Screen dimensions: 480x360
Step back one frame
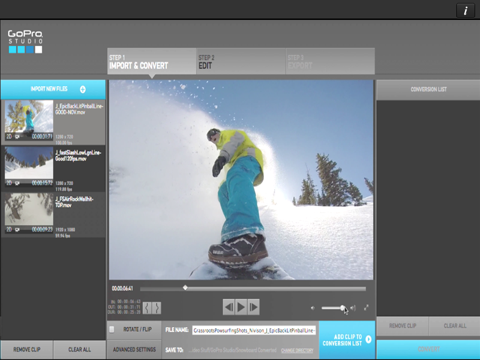pos(229,307)
